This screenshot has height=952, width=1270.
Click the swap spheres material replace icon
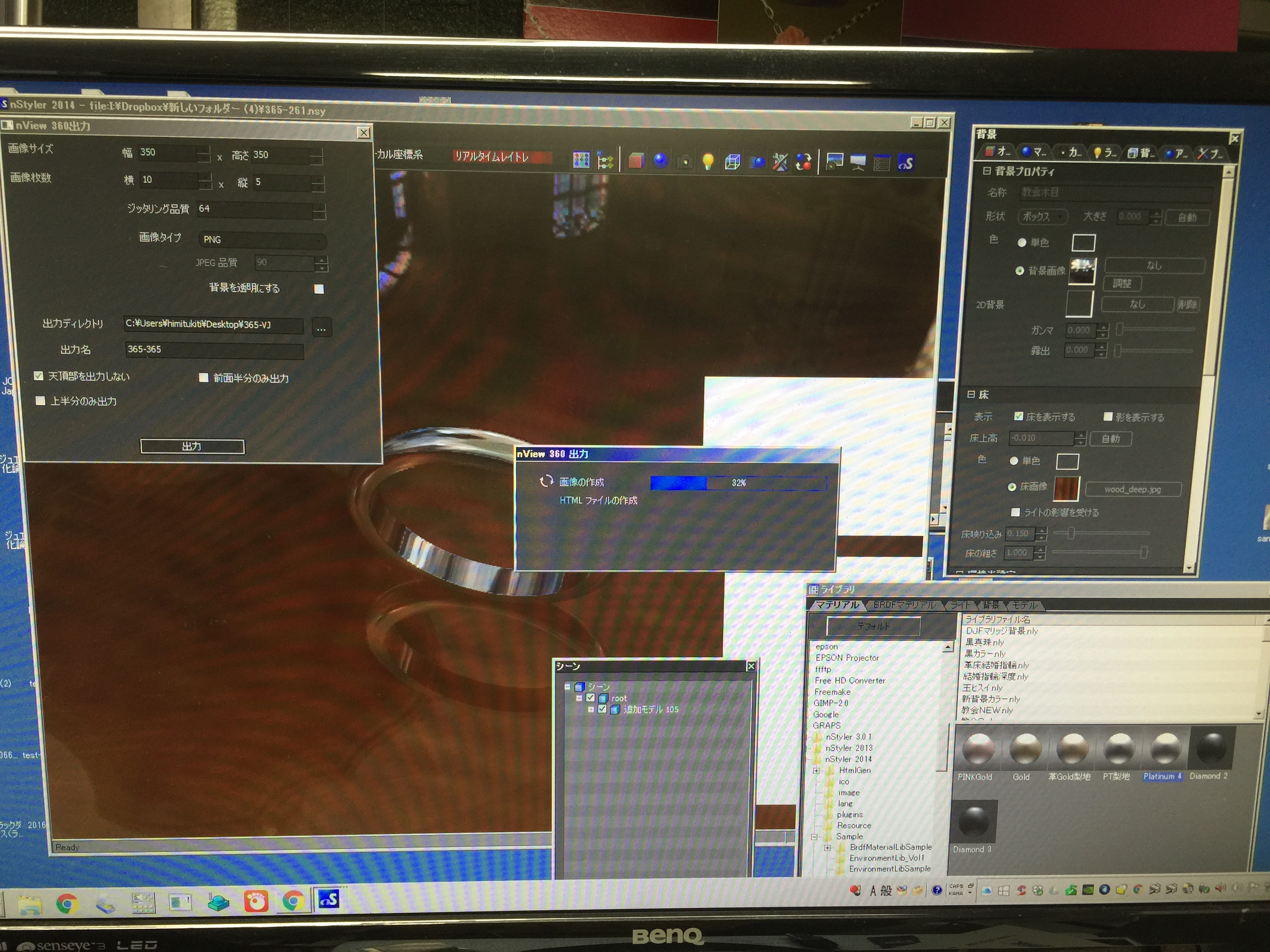coord(804,163)
